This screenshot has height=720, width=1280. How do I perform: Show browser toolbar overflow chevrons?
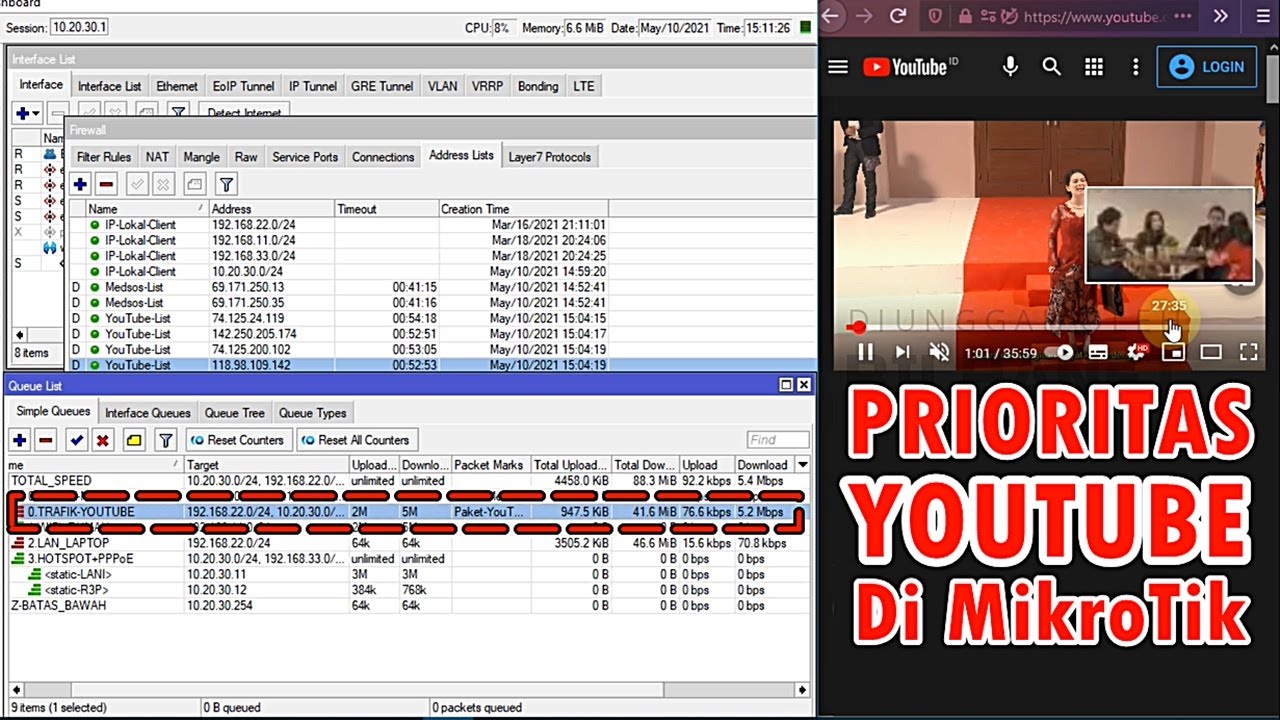[x=1221, y=16]
